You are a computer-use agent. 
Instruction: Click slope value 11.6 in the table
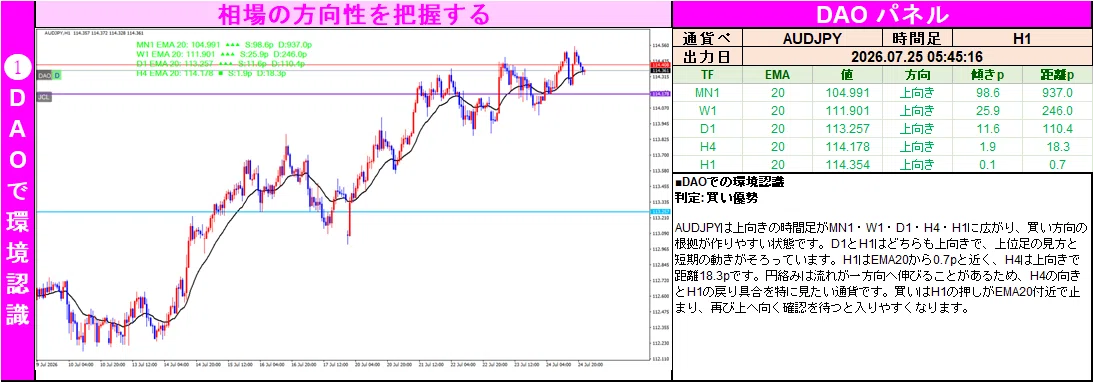tap(987, 129)
